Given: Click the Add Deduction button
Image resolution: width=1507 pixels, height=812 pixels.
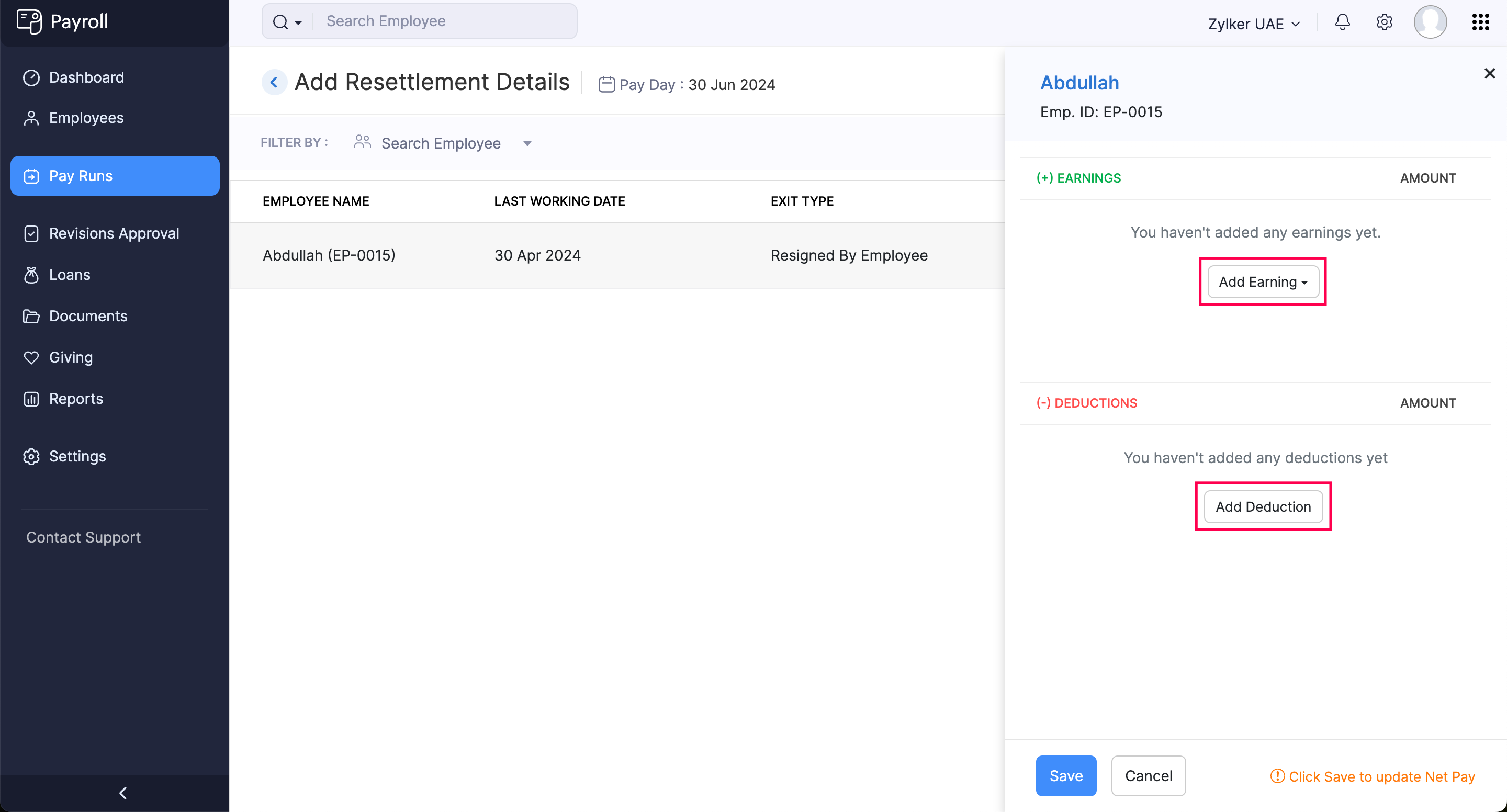Looking at the screenshot, I should pyautogui.click(x=1263, y=507).
